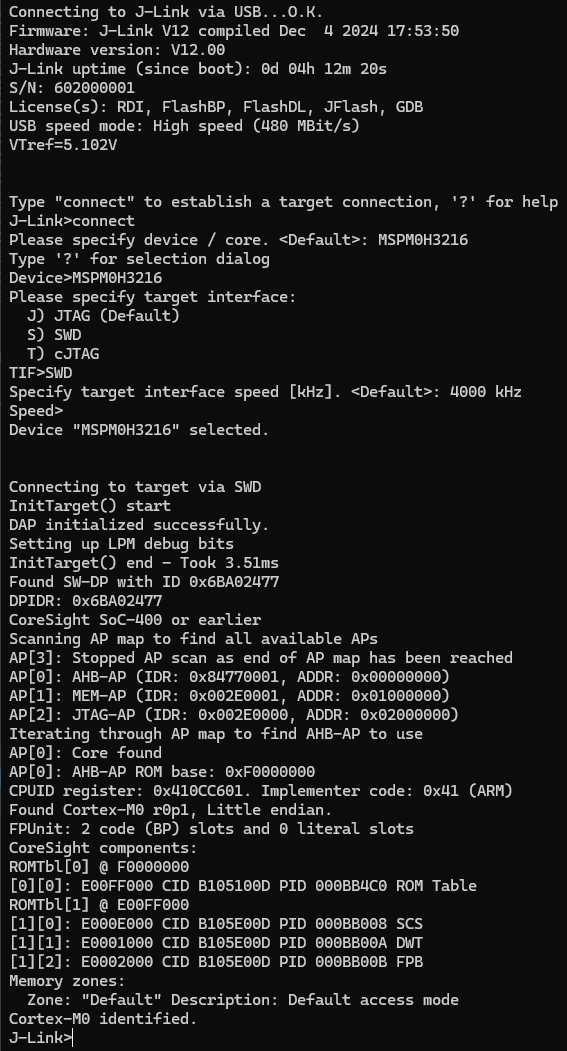
Task: Click the T) cJTAG interface option
Action: tap(63, 353)
